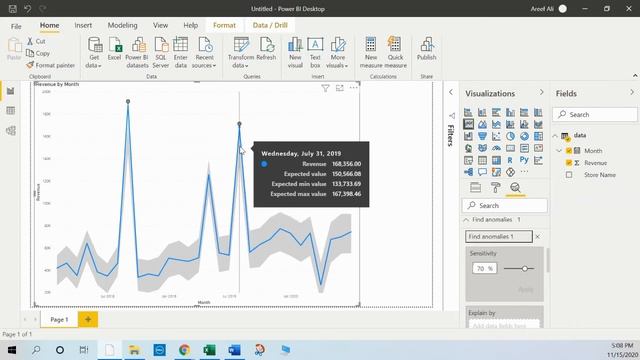
Task: Collapse the Find anomalies section
Action: point(467,220)
